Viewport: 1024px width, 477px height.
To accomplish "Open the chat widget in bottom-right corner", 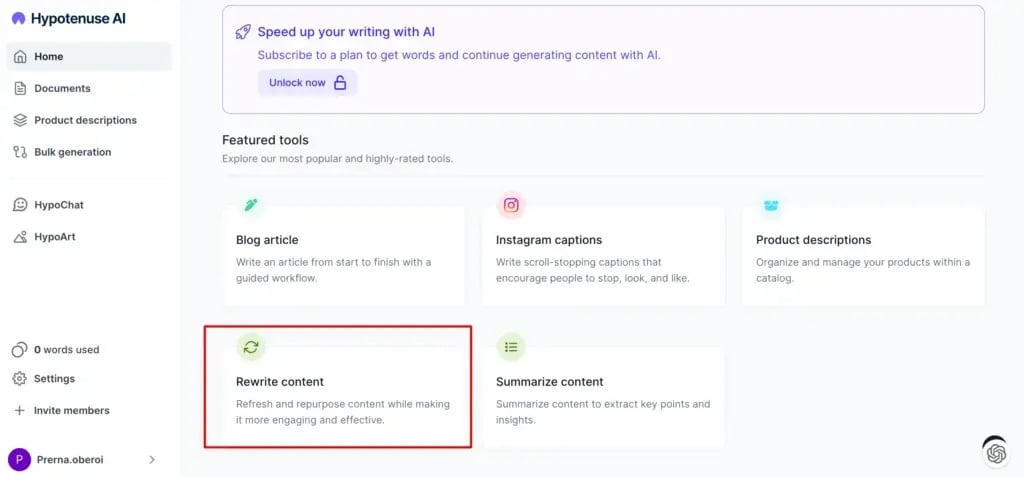I will 996,452.
